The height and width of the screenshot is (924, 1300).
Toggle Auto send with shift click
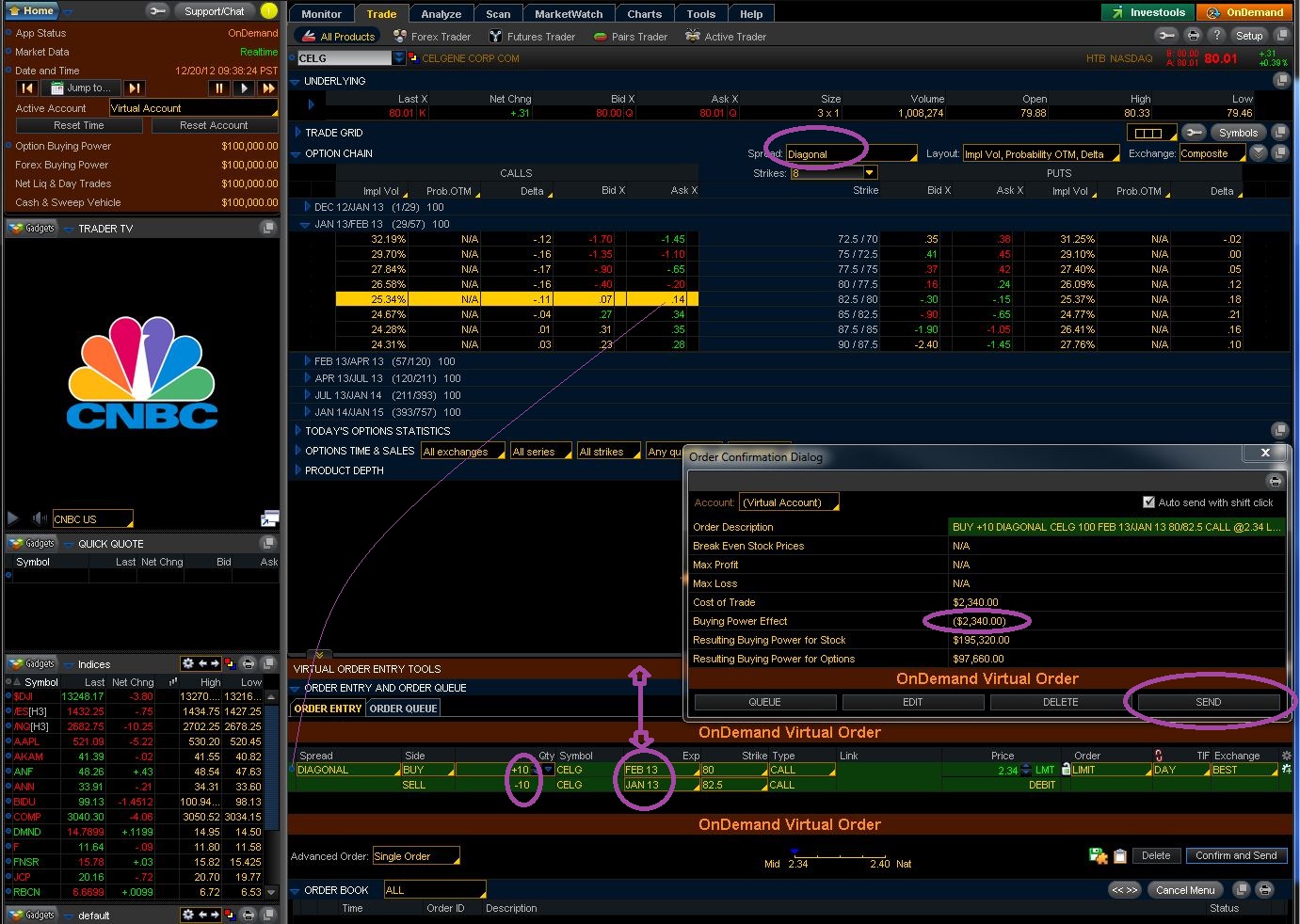click(1148, 502)
